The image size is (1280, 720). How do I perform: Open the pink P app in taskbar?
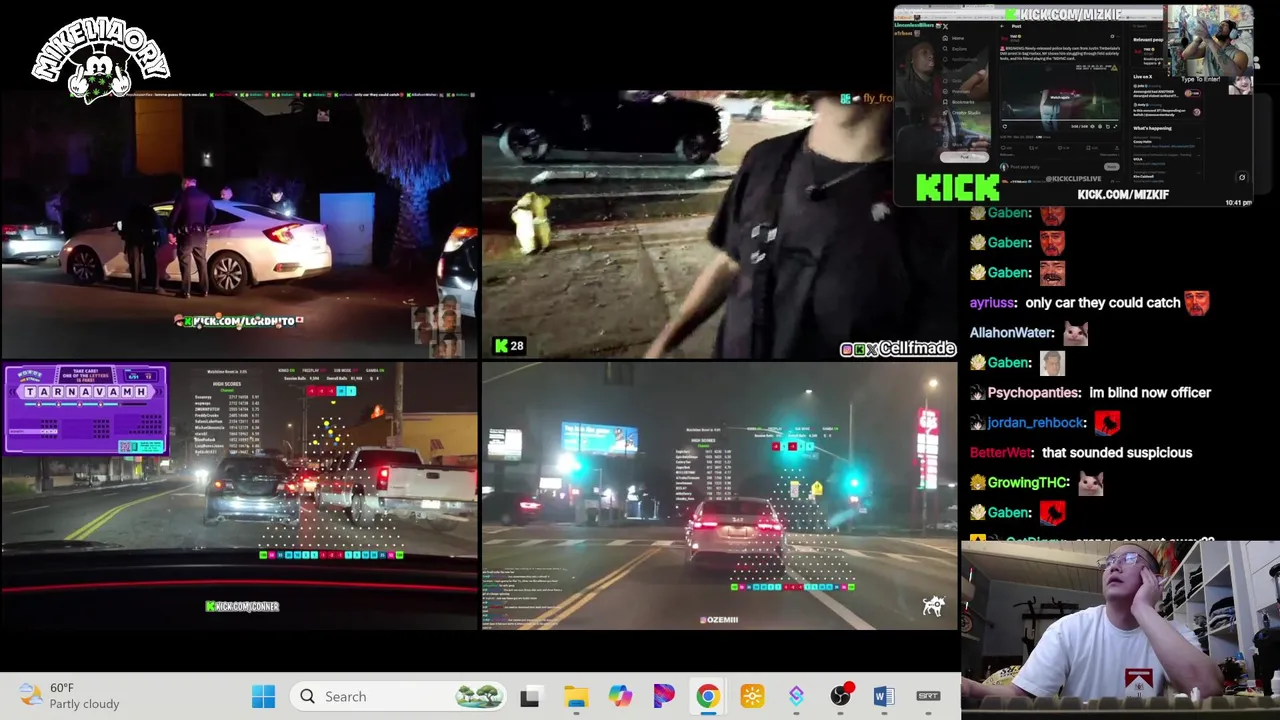(x=664, y=697)
